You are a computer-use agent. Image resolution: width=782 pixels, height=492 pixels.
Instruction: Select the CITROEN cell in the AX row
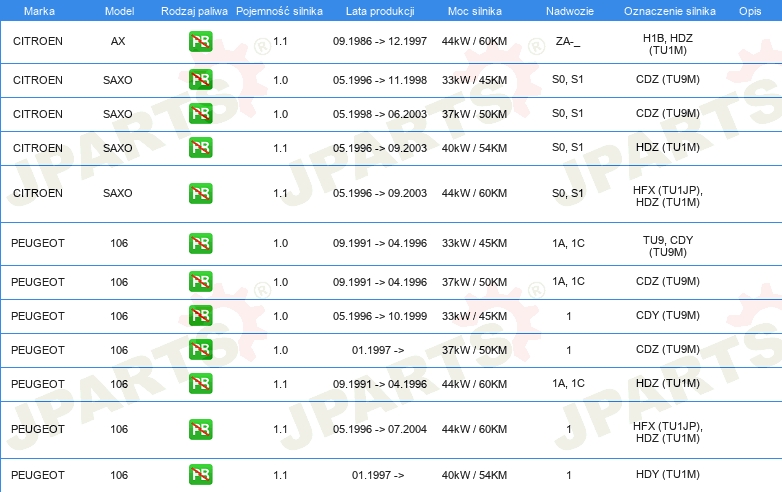(38, 41)
